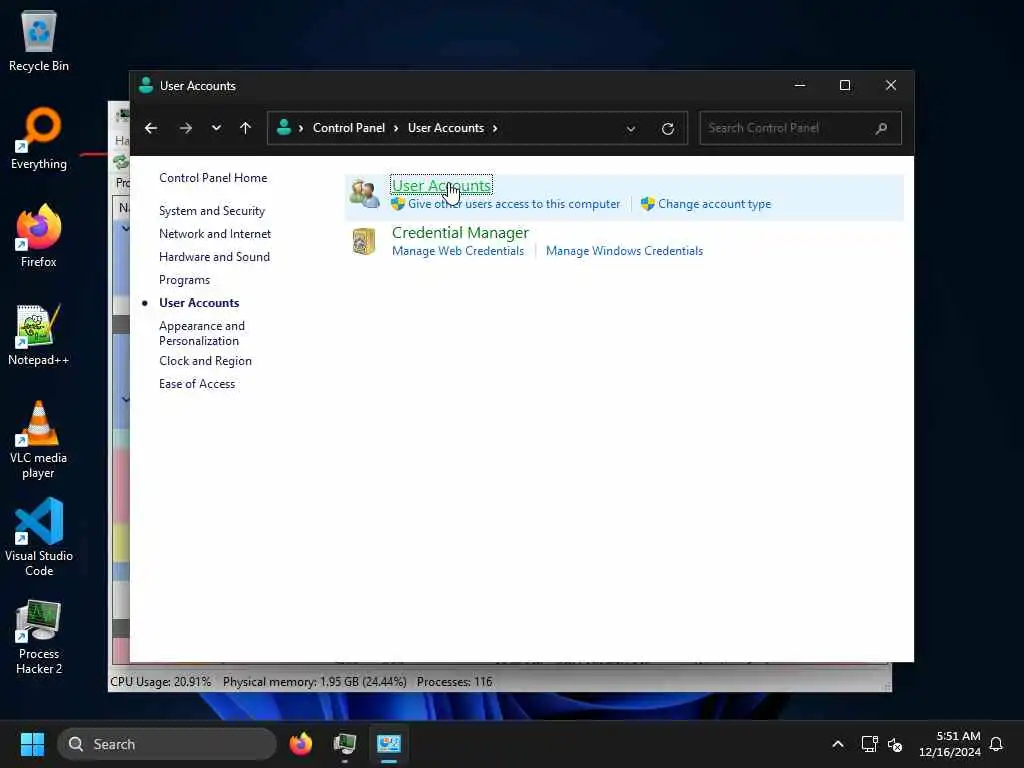Click the muted volume tray icon
Screen dimensions: 1024x768
[x=895, y=744]
